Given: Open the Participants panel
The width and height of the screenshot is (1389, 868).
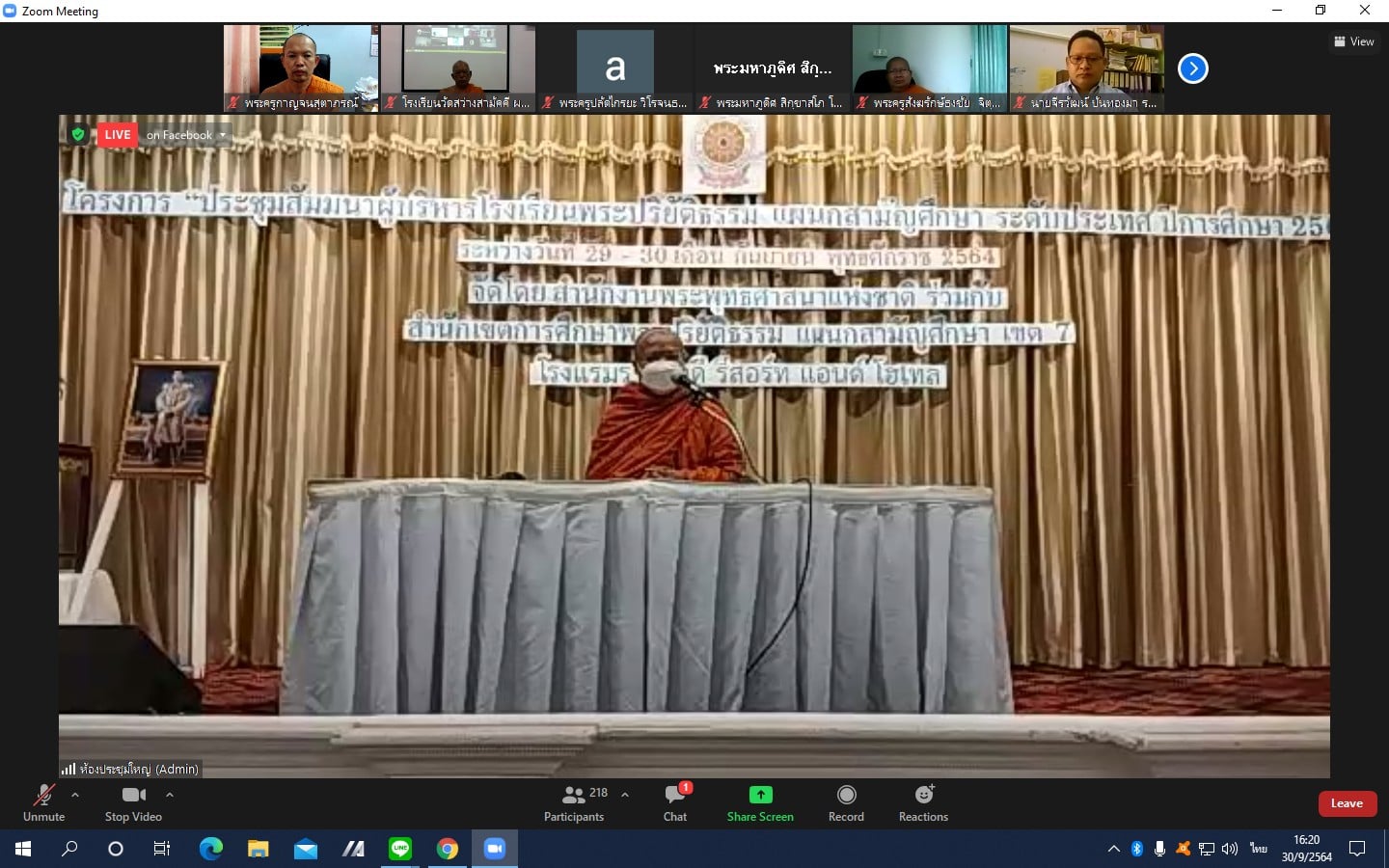Looking at the screenshot, I should 574,802.
